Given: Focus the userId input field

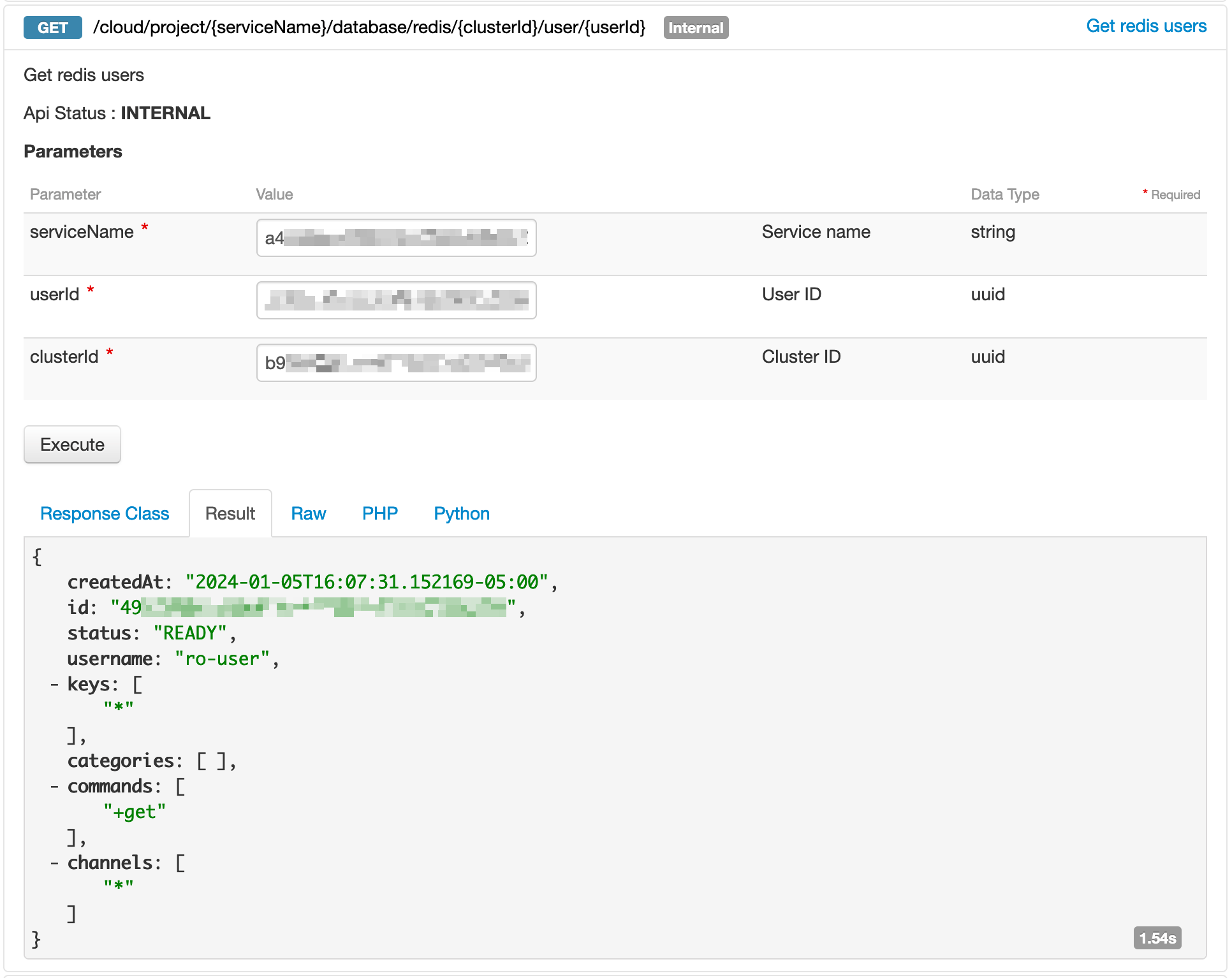Looking at the screenshot, I should [x=396, y=300].
